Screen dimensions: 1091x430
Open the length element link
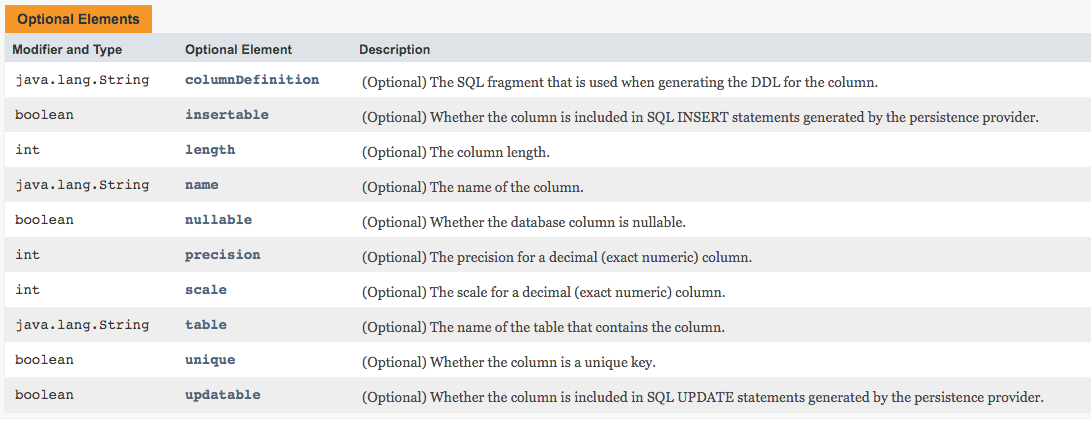(x=210, y=150)
